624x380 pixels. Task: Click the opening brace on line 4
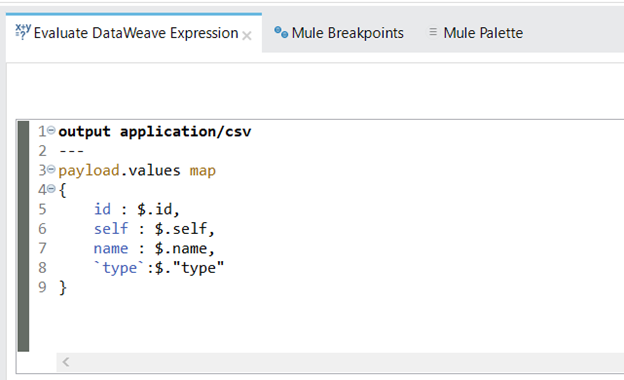pos(62,190)
